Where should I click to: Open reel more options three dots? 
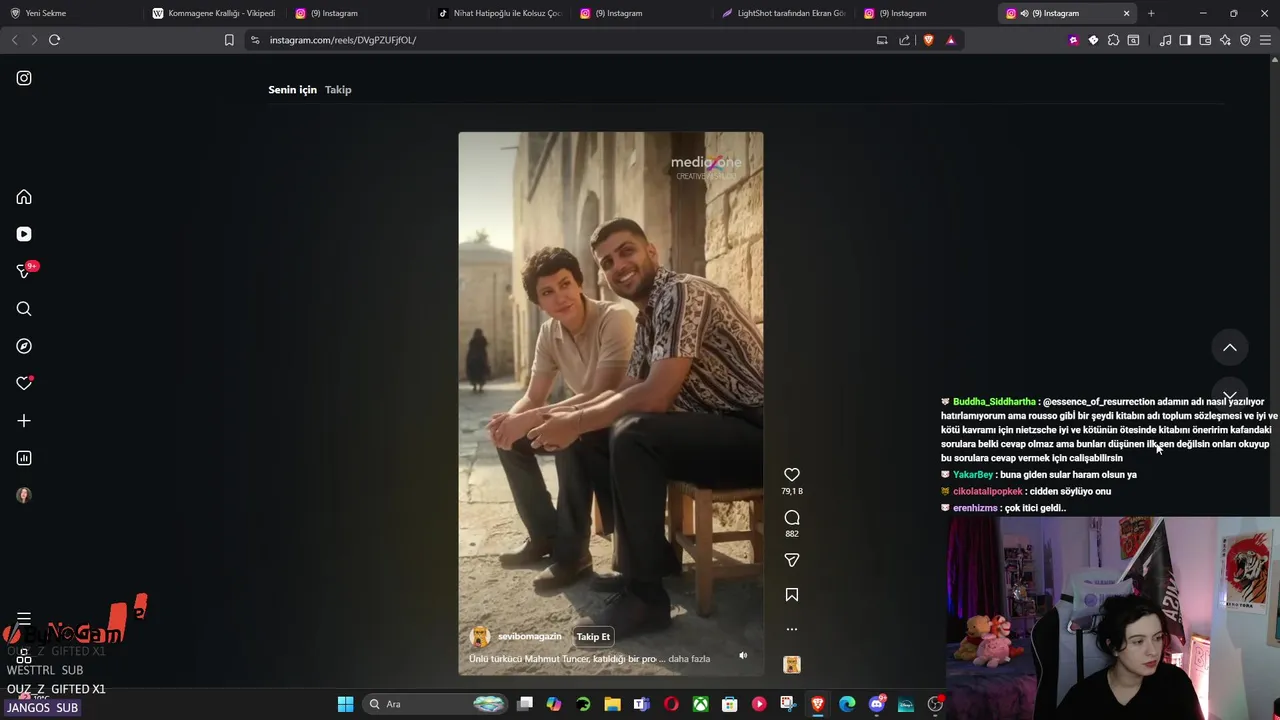[x=792, y=629]
